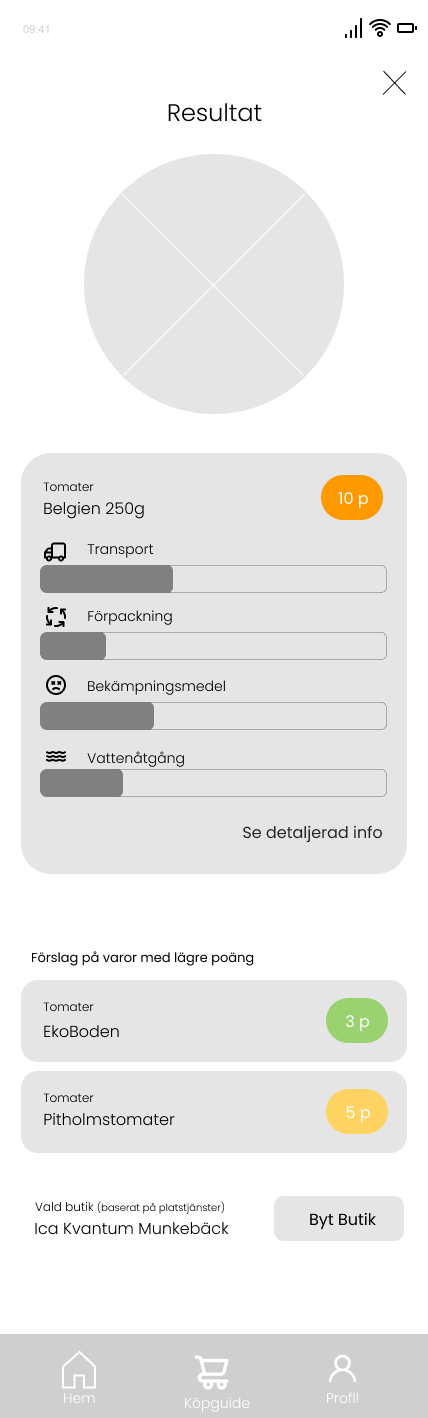428x1418 pixels.
Task: Tap the Bekämpningsmedel sad face icon
Action: [x=56, y=686]
